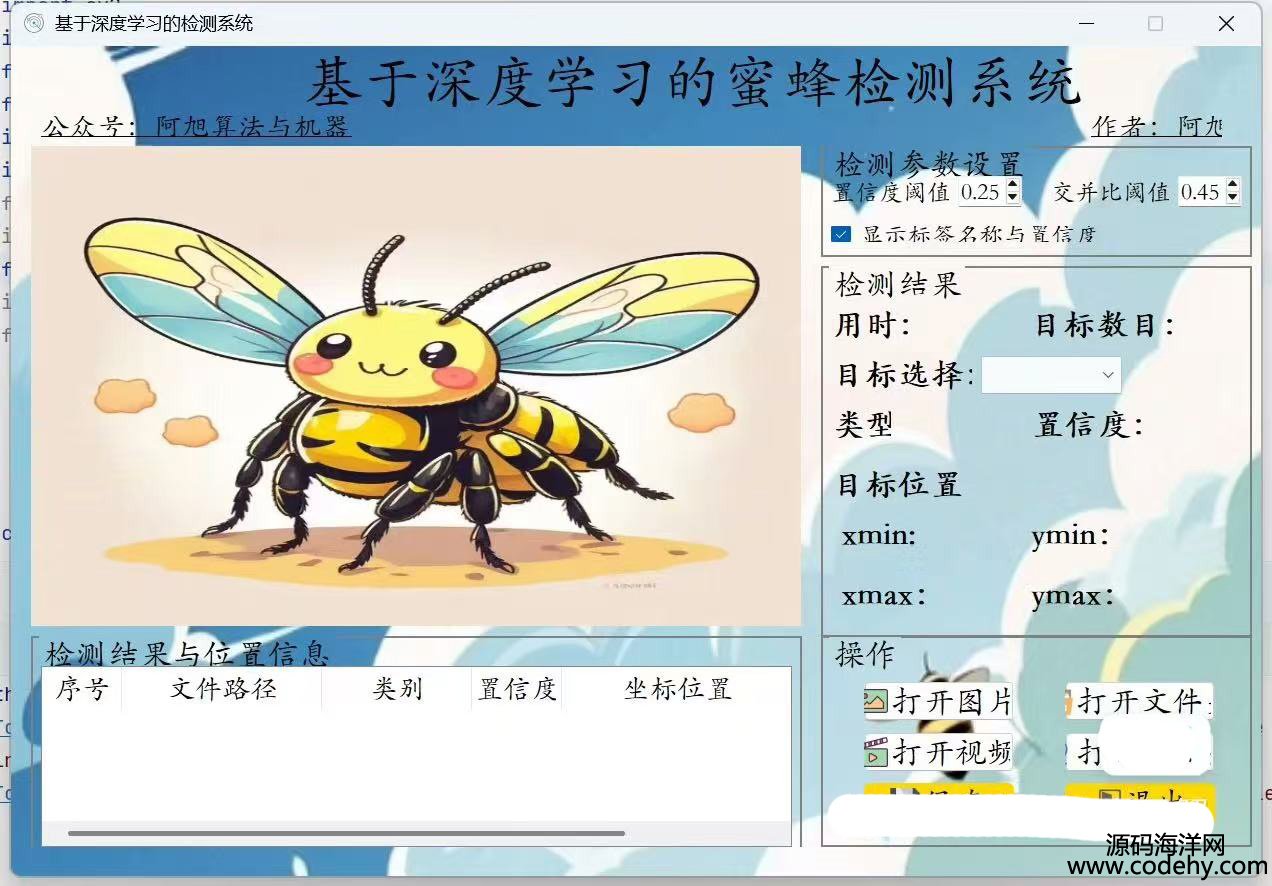Click the 置信度 table column header
This screenshot has height=886, width=1272.
coord(517,689)
